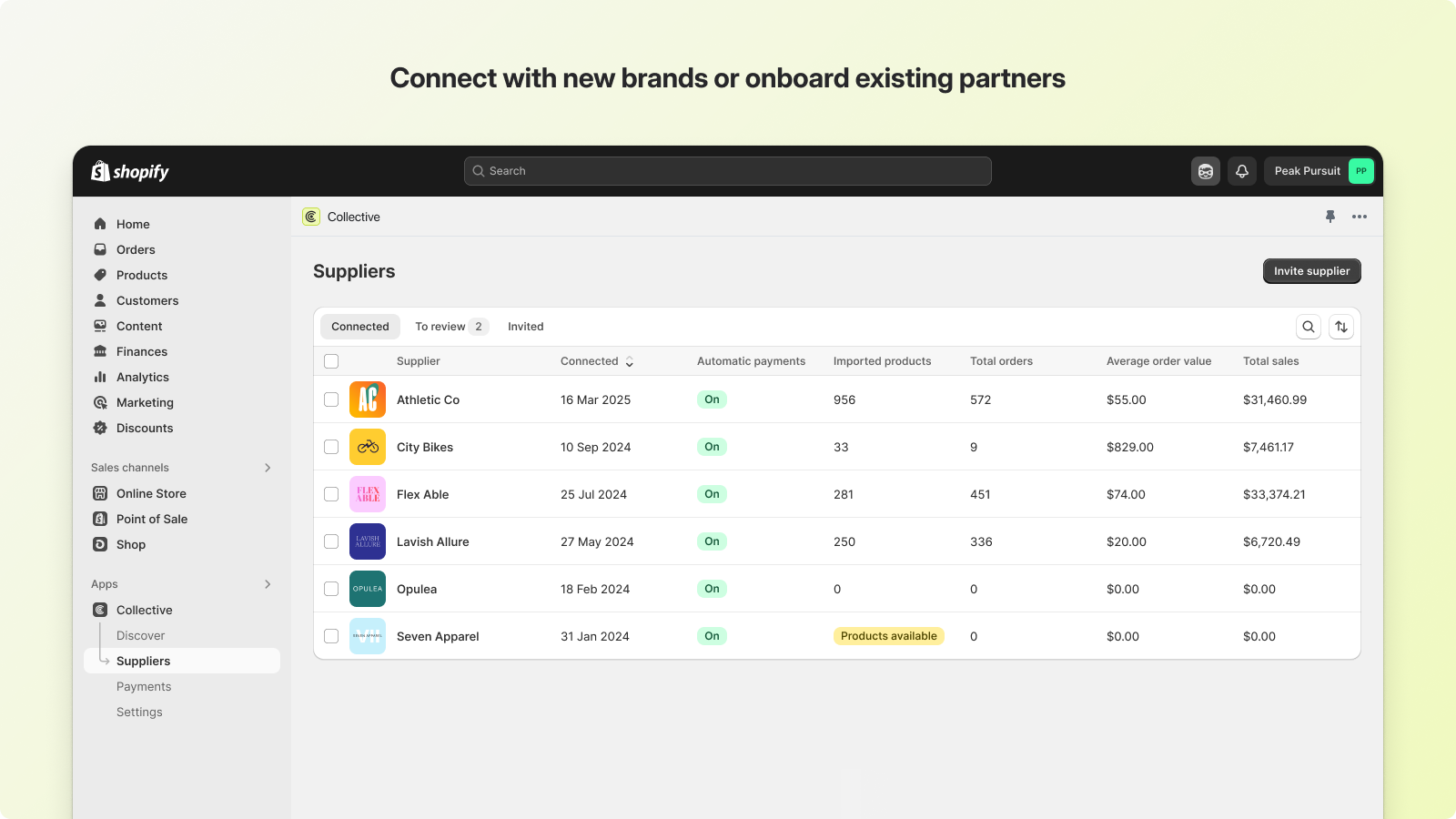Click Athletic Co's On payment status badge
This screenshot has width=1456, height=819.
[x=712, y=399]
